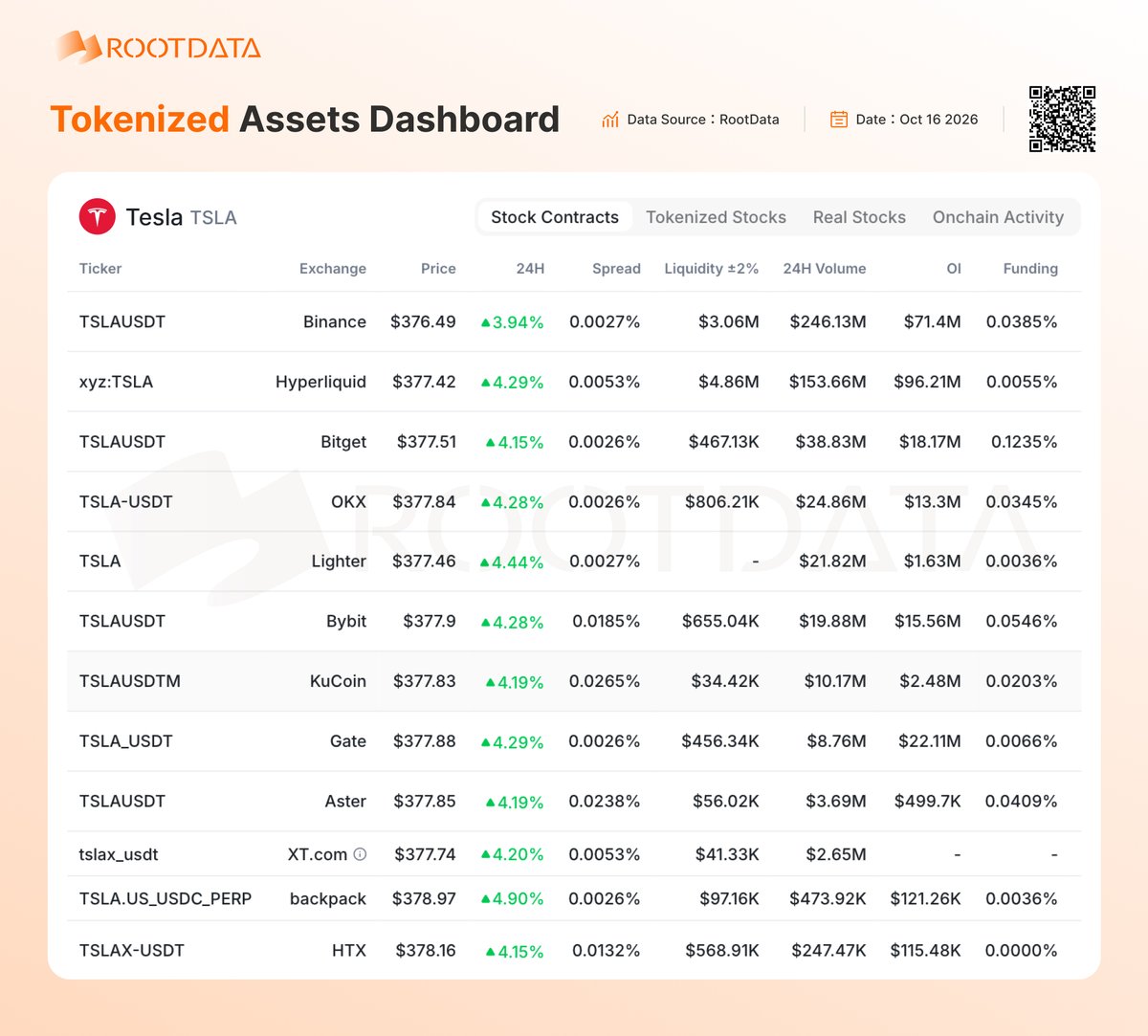Click the Data Source: RootData label
Viewport: 1148px width, 1036px height.
click(x=703, y=120)
